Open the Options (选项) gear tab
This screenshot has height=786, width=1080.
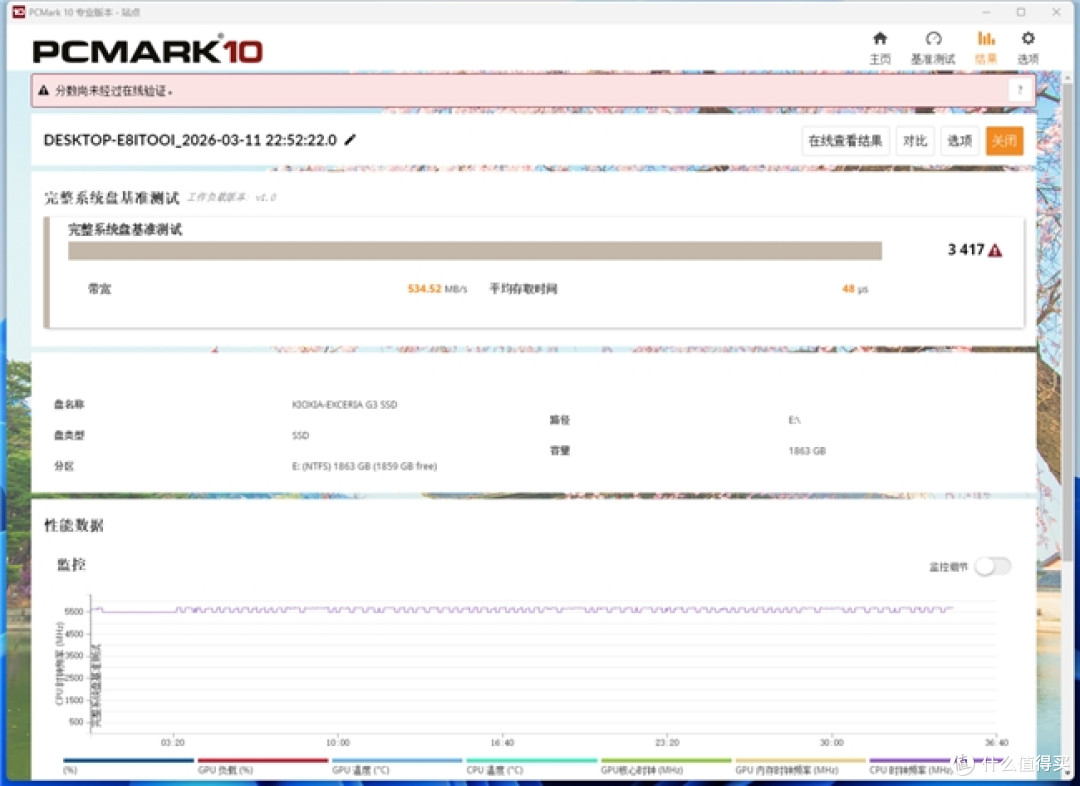(1028, 48)
